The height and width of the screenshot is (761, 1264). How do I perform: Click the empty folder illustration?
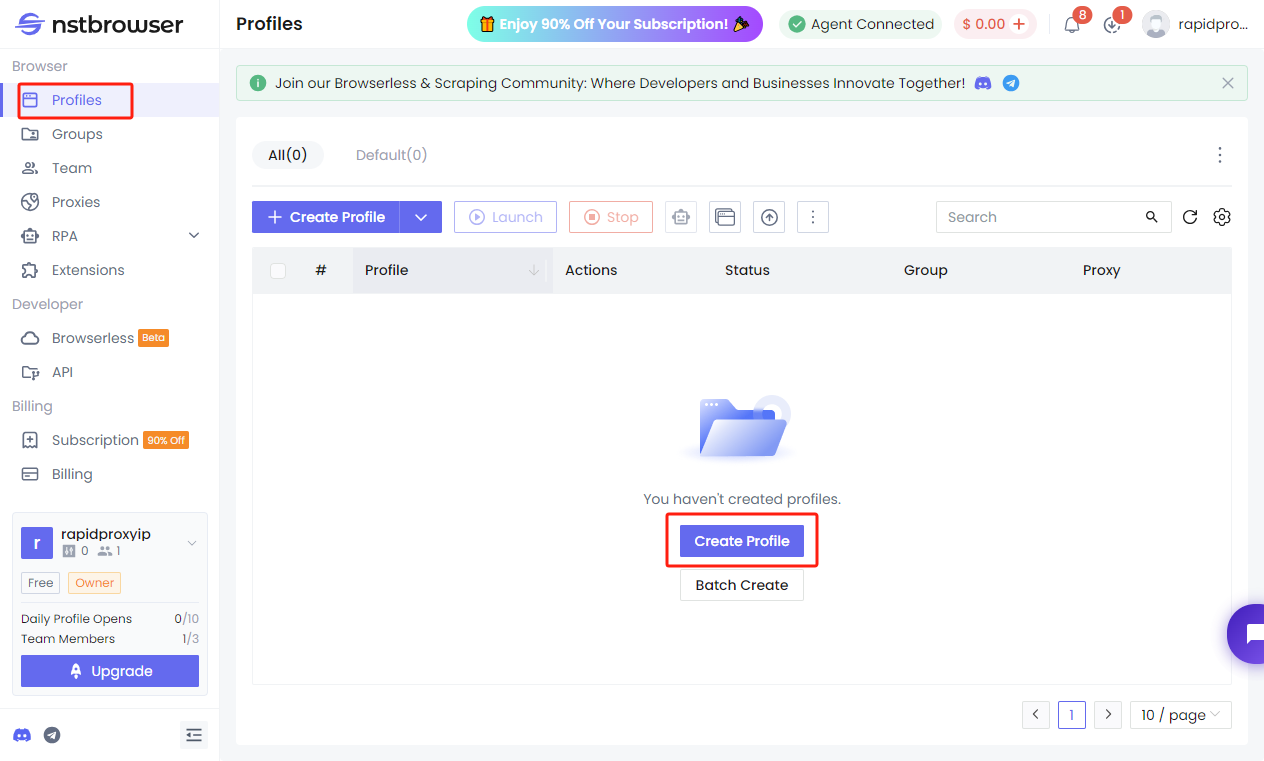coord(741,428)
